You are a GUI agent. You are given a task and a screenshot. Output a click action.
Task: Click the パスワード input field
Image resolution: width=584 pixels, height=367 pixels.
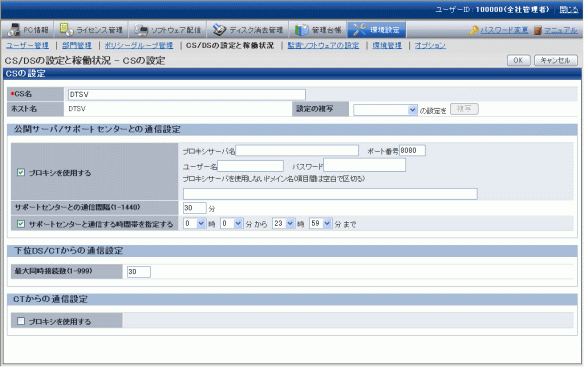(x=365, y=165)
